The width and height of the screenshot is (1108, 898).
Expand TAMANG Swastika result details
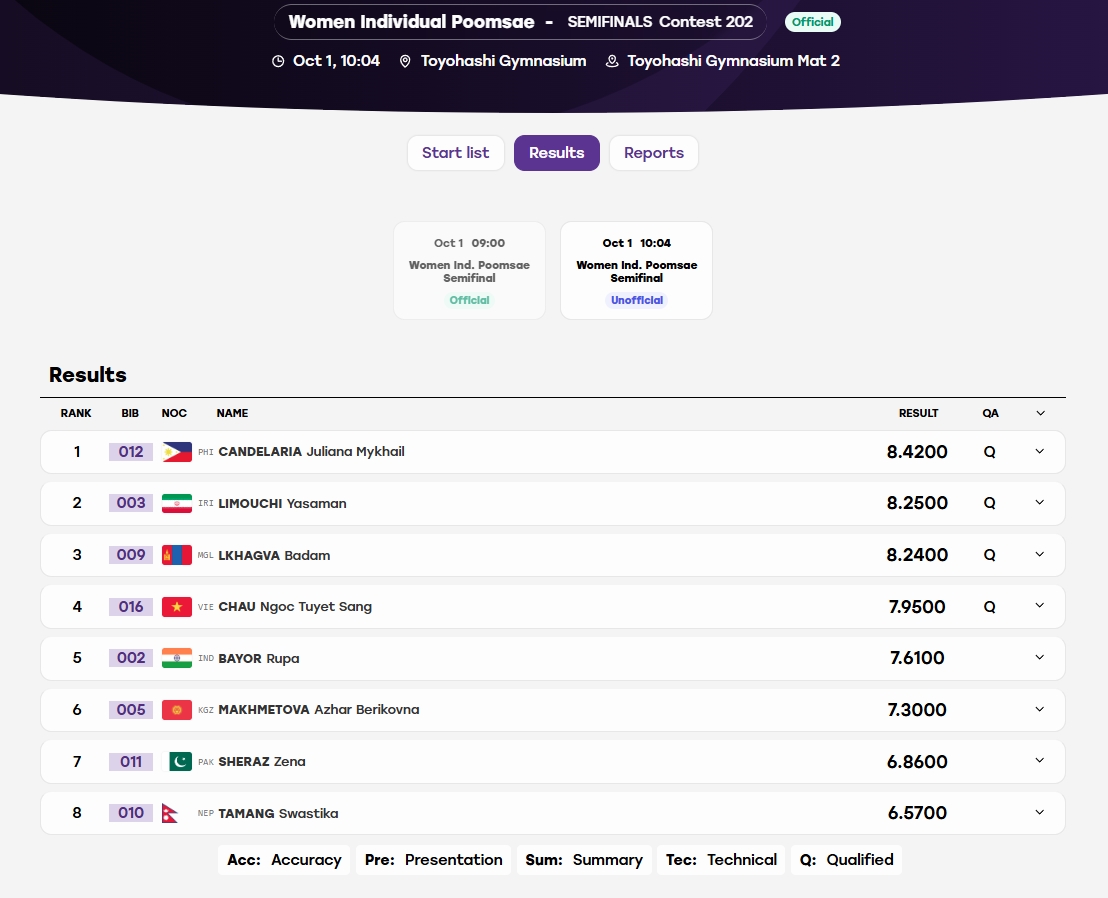(1039, 813)
